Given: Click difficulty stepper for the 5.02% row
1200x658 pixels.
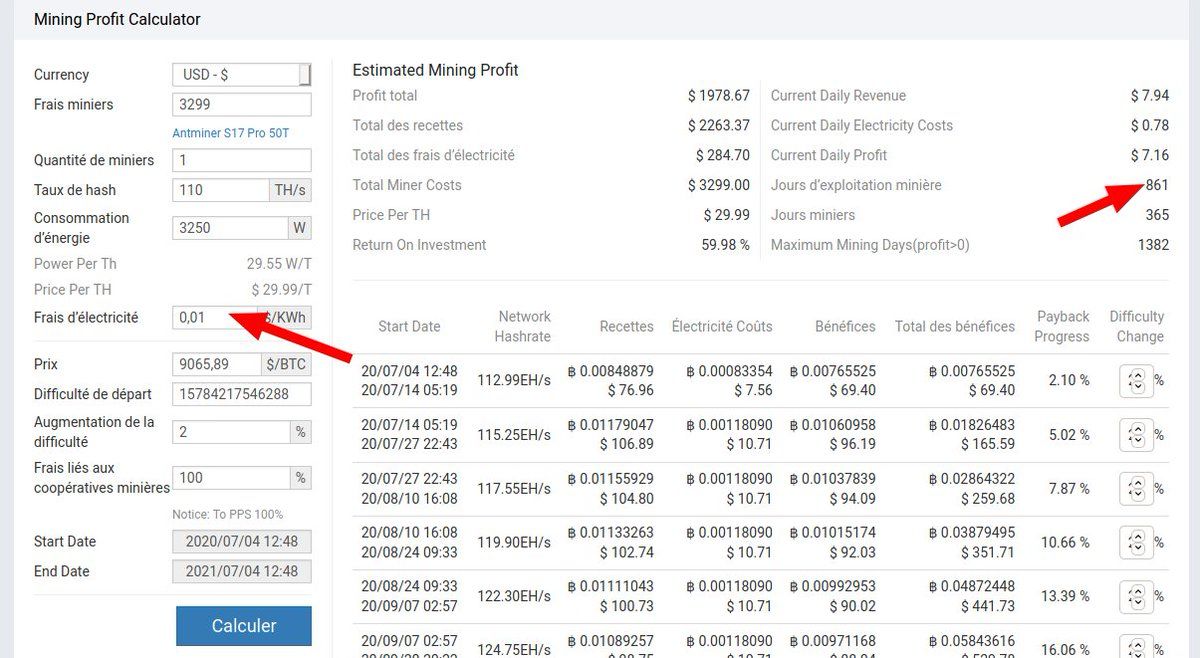Looking at the screenshot, I should click(x=1136, y=435).
